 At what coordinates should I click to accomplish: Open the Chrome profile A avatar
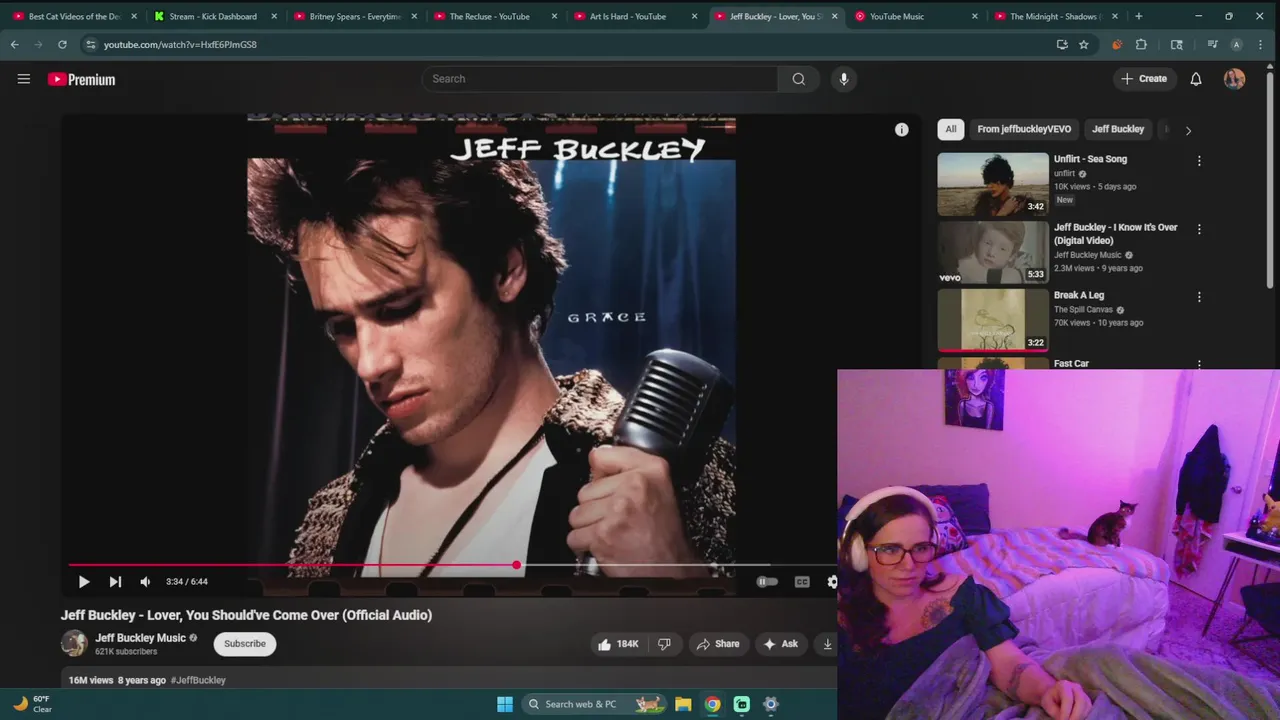(x=1237, y=45)
